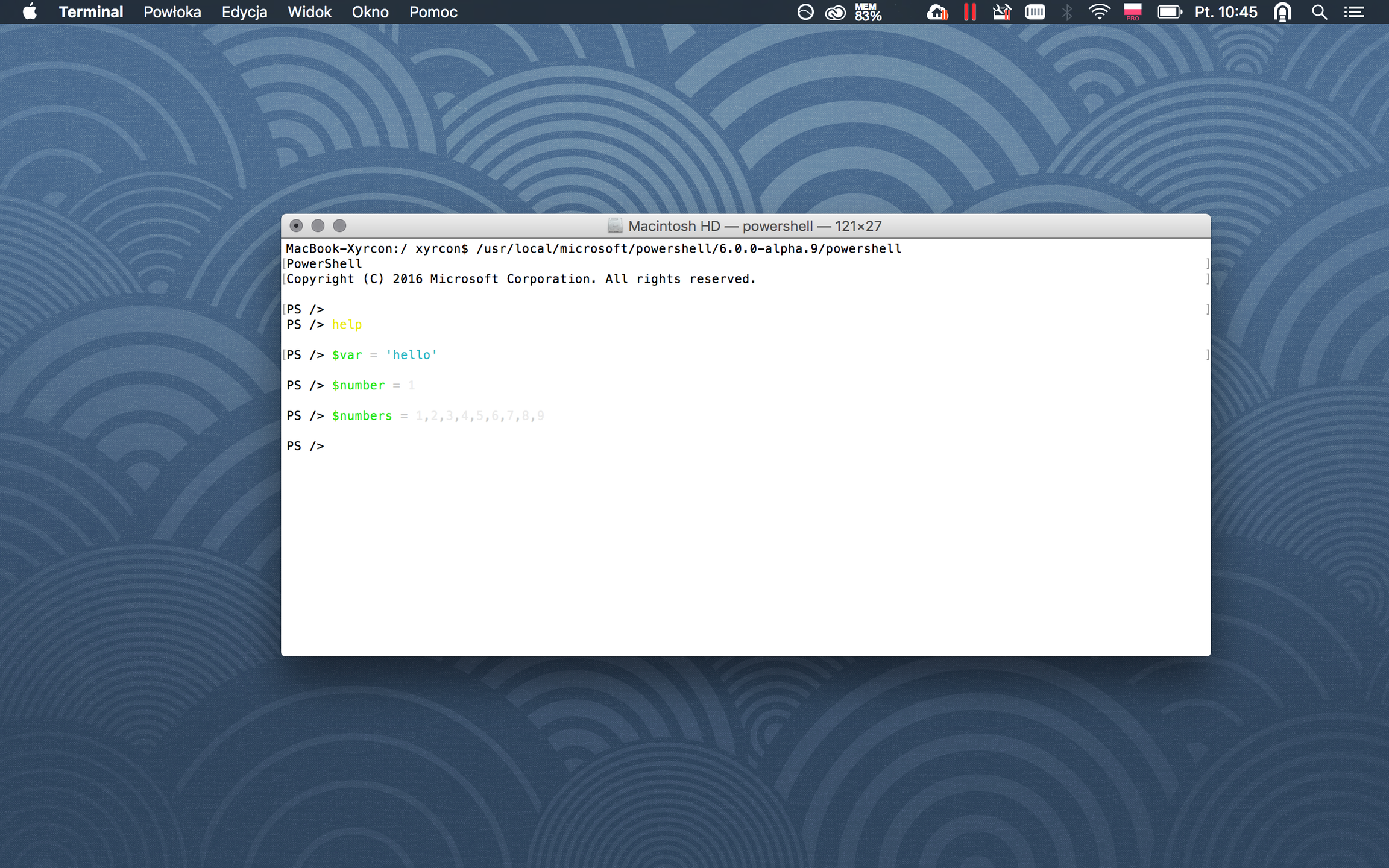Click the Macintosh HD proxy icon in title bar

[614, 226]
